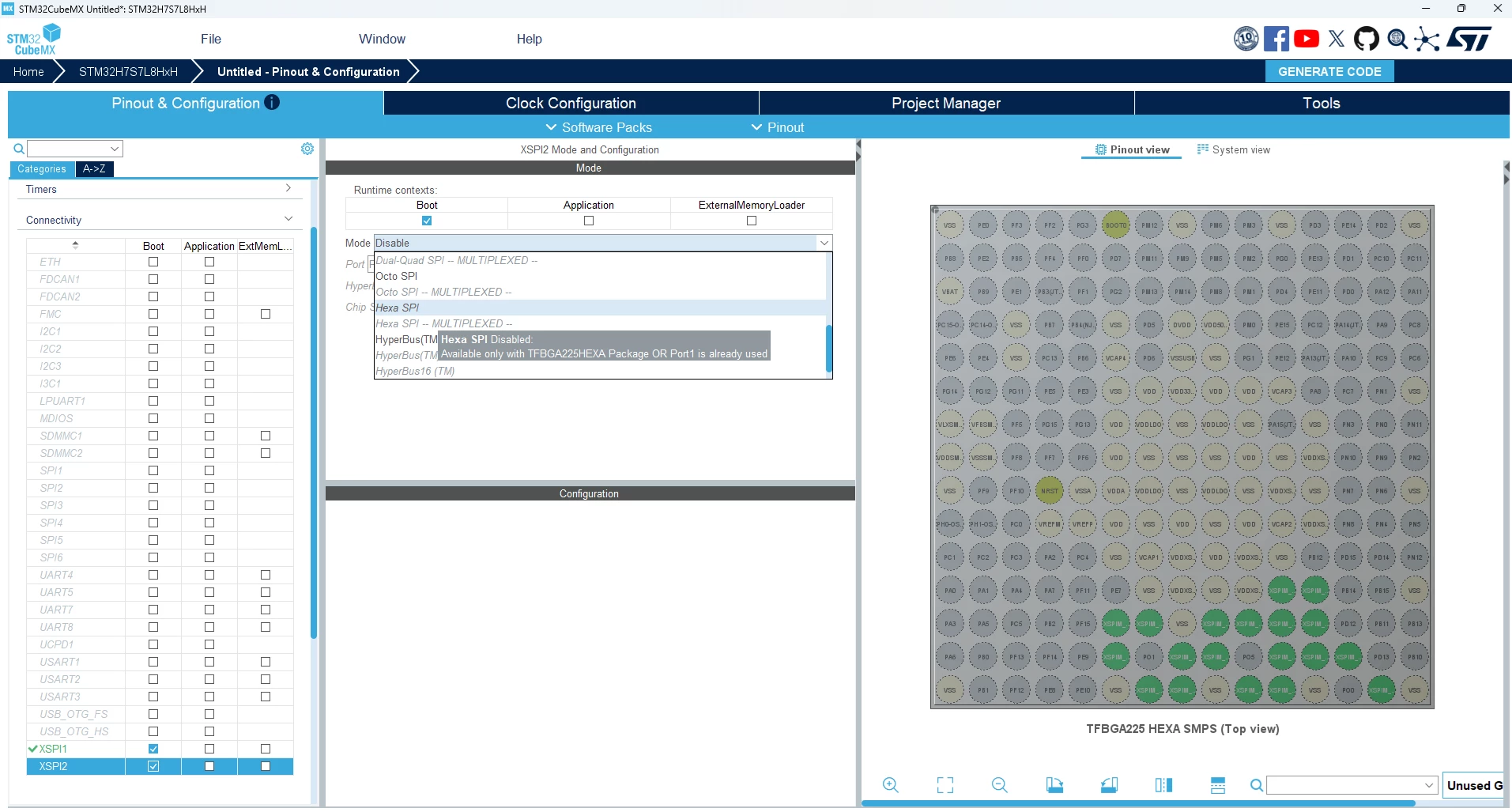Click the ST logo icon
Image resolution: width=1512 pixels, height=812 pixels.
pos(1469,39)
